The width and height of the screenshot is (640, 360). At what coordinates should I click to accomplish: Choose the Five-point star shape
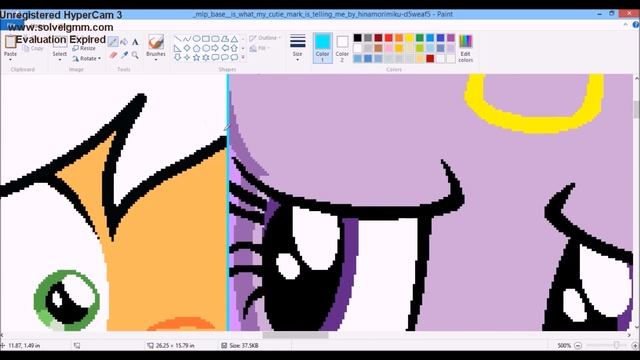click(x=196, y=58)
